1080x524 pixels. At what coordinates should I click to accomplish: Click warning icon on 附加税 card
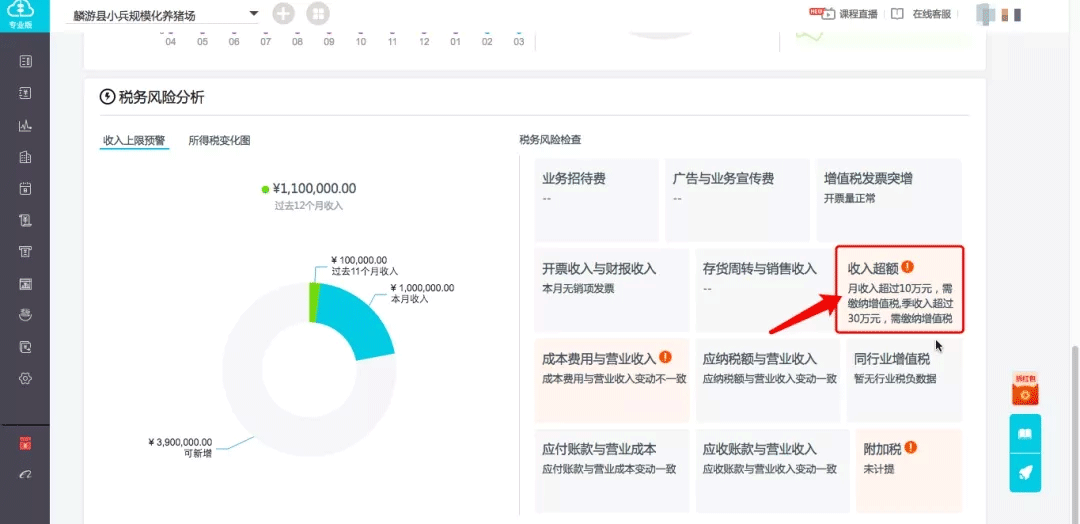tap(911, 448)
